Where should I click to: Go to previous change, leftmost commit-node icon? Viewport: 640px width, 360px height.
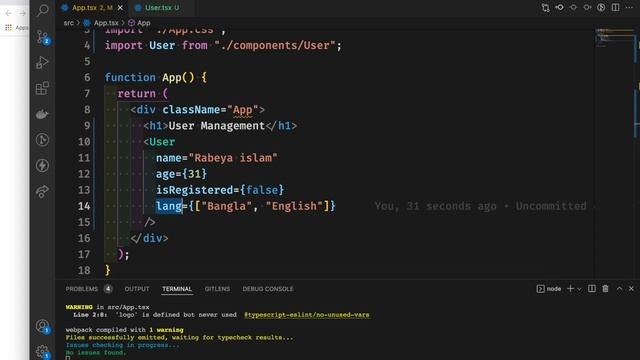pos(560,7)
